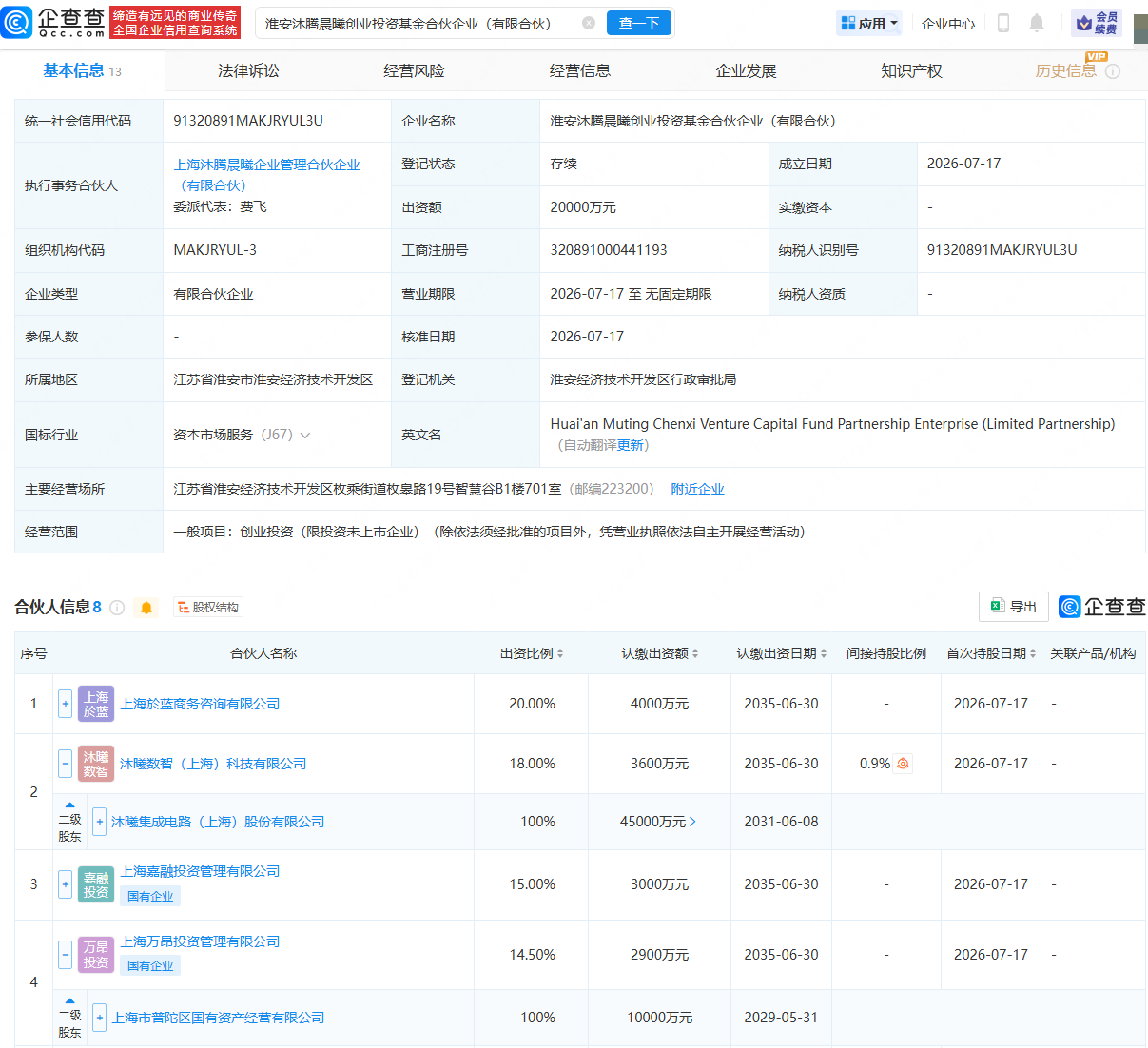
Task: Click the 2029-05-31 date cell
Action: click(x=781, y=1018)
